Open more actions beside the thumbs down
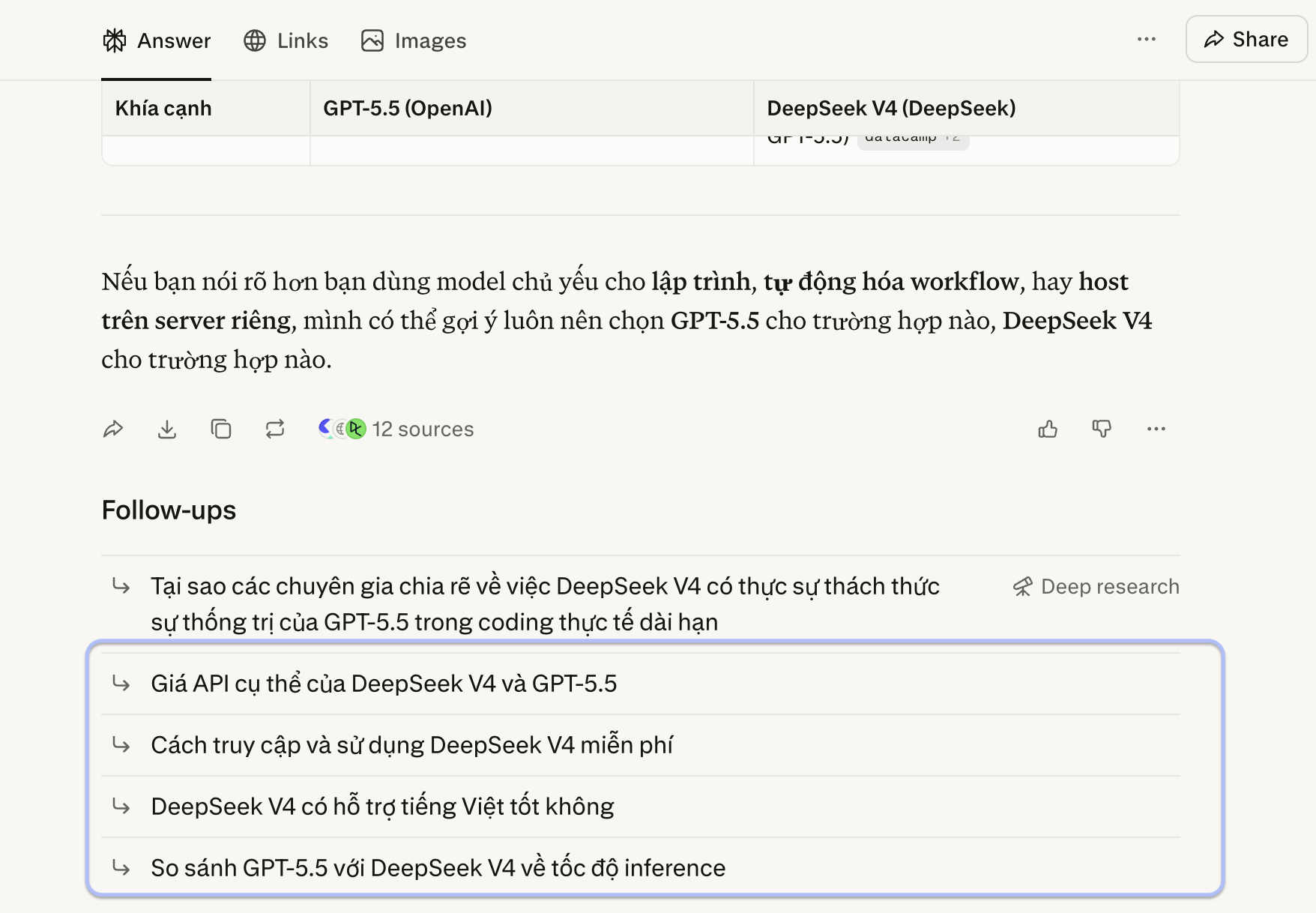Screen dimensions: 1316x913 (1156, 429)
